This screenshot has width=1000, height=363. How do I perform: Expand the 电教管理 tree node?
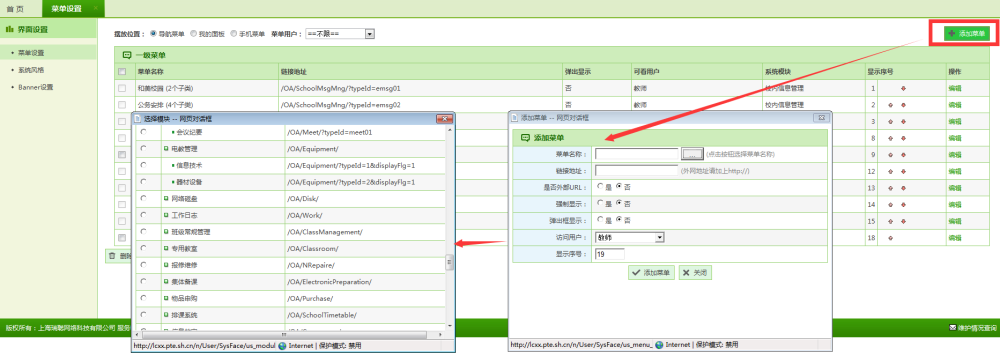click(x=166, y=149)
